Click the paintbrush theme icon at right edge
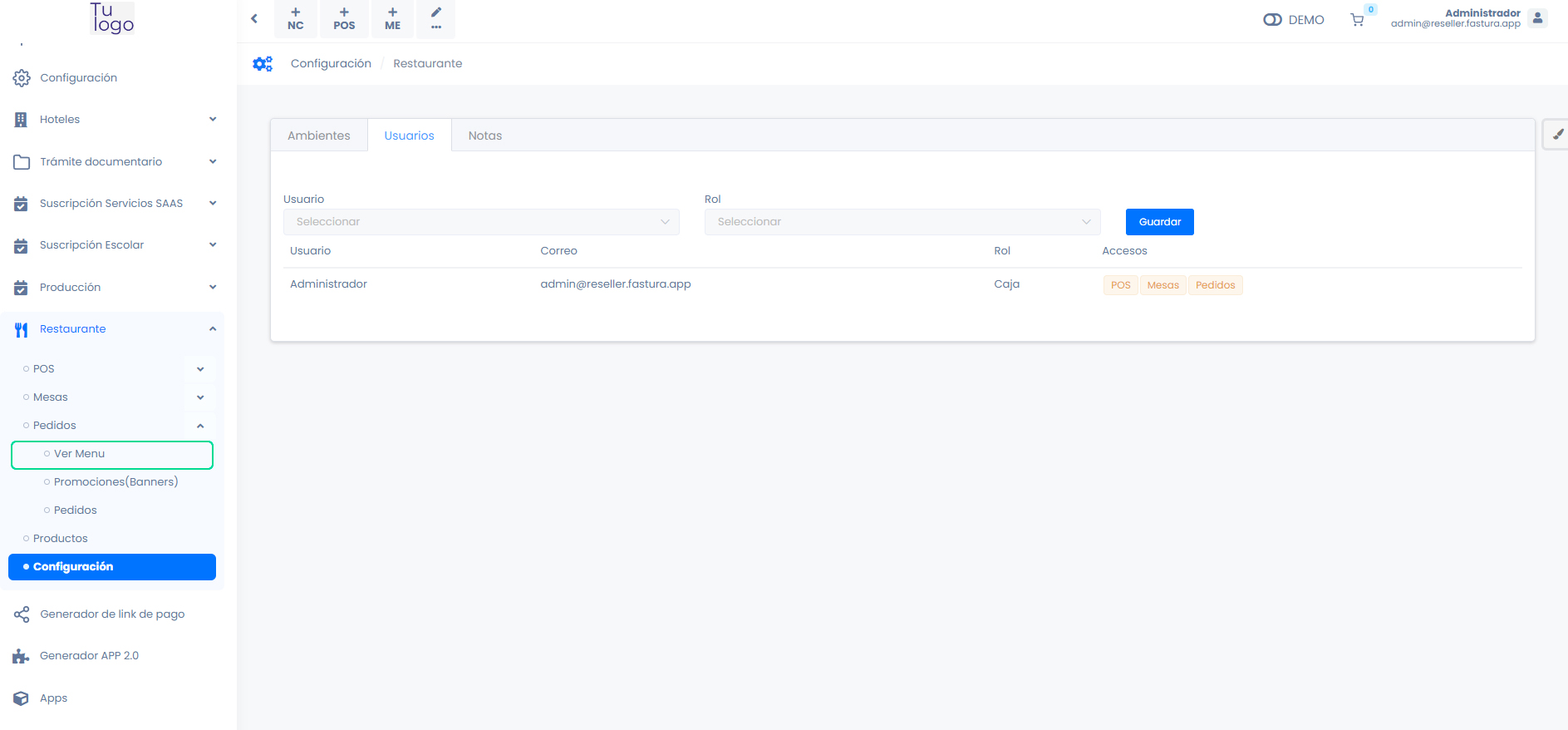 click(x=1557, y=134)
